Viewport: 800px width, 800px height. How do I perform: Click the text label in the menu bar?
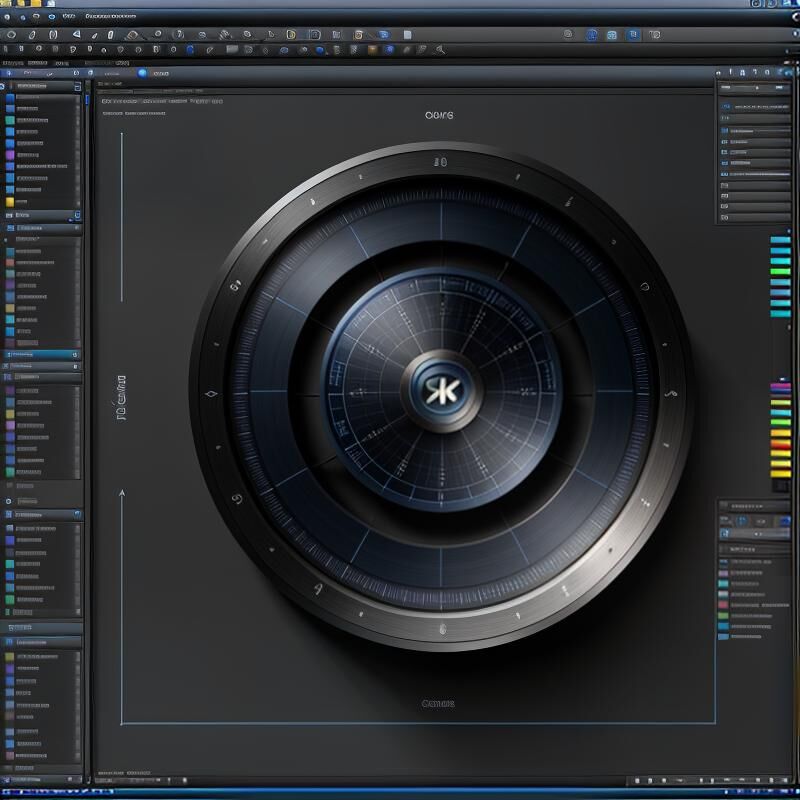(x=110, y=17)
